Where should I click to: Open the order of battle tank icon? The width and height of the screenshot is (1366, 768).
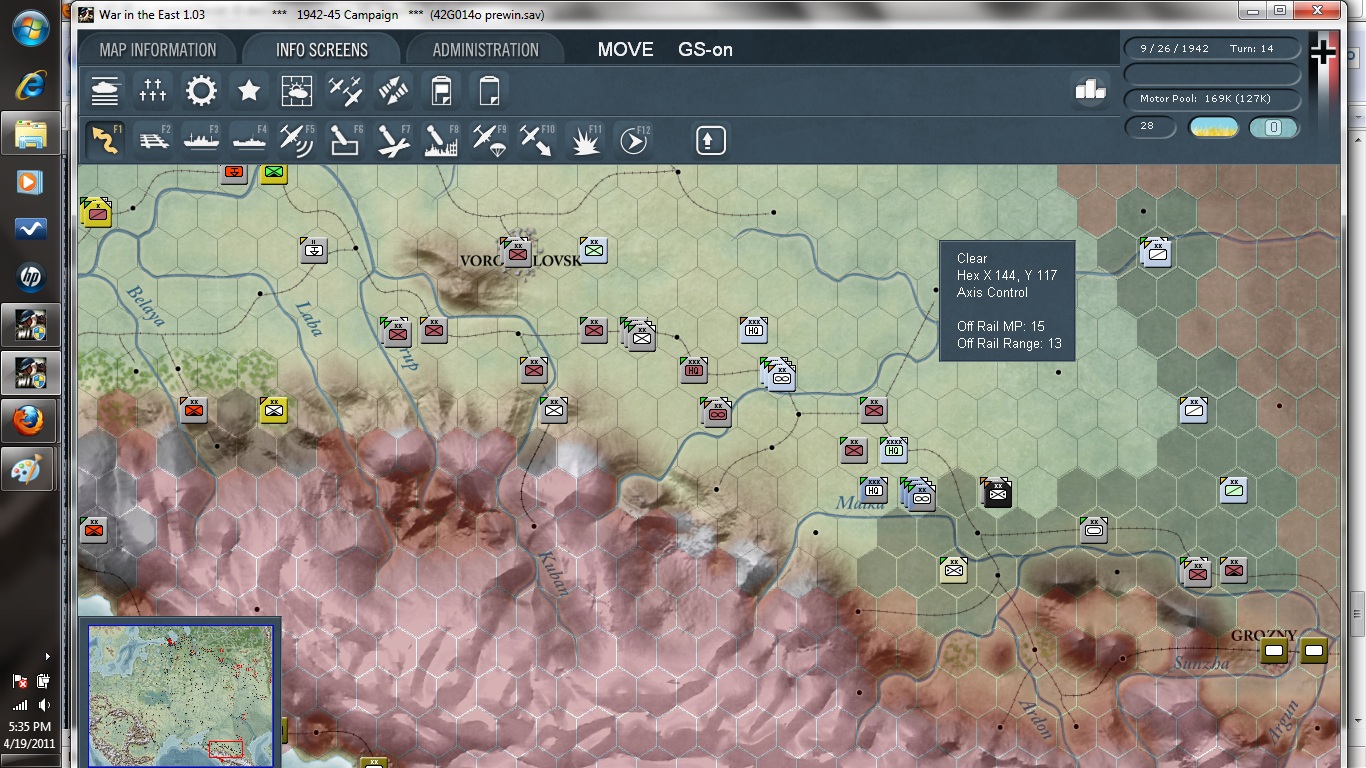[x=105, y=91]
